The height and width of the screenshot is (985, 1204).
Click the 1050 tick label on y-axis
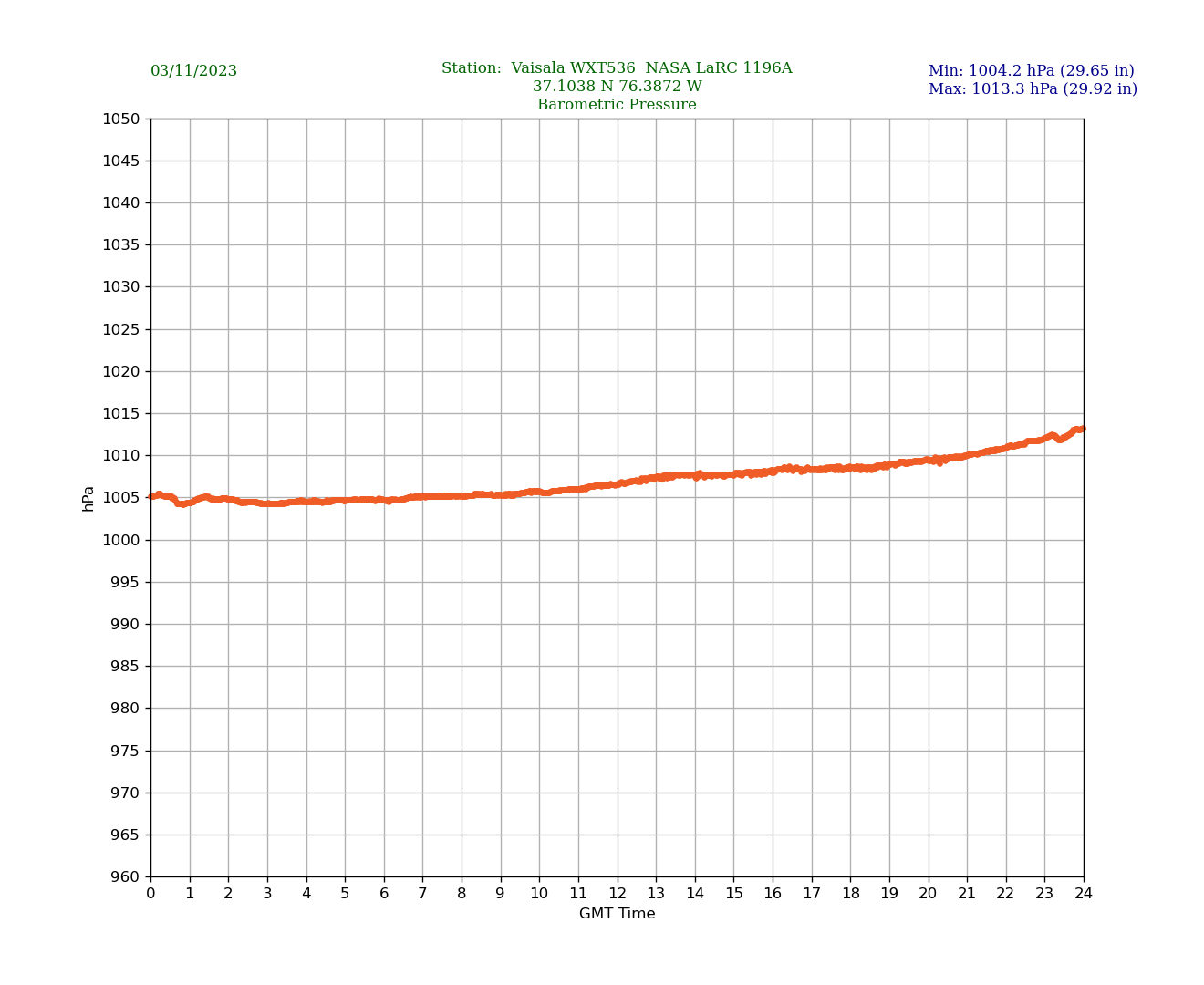tap(120, 119)
